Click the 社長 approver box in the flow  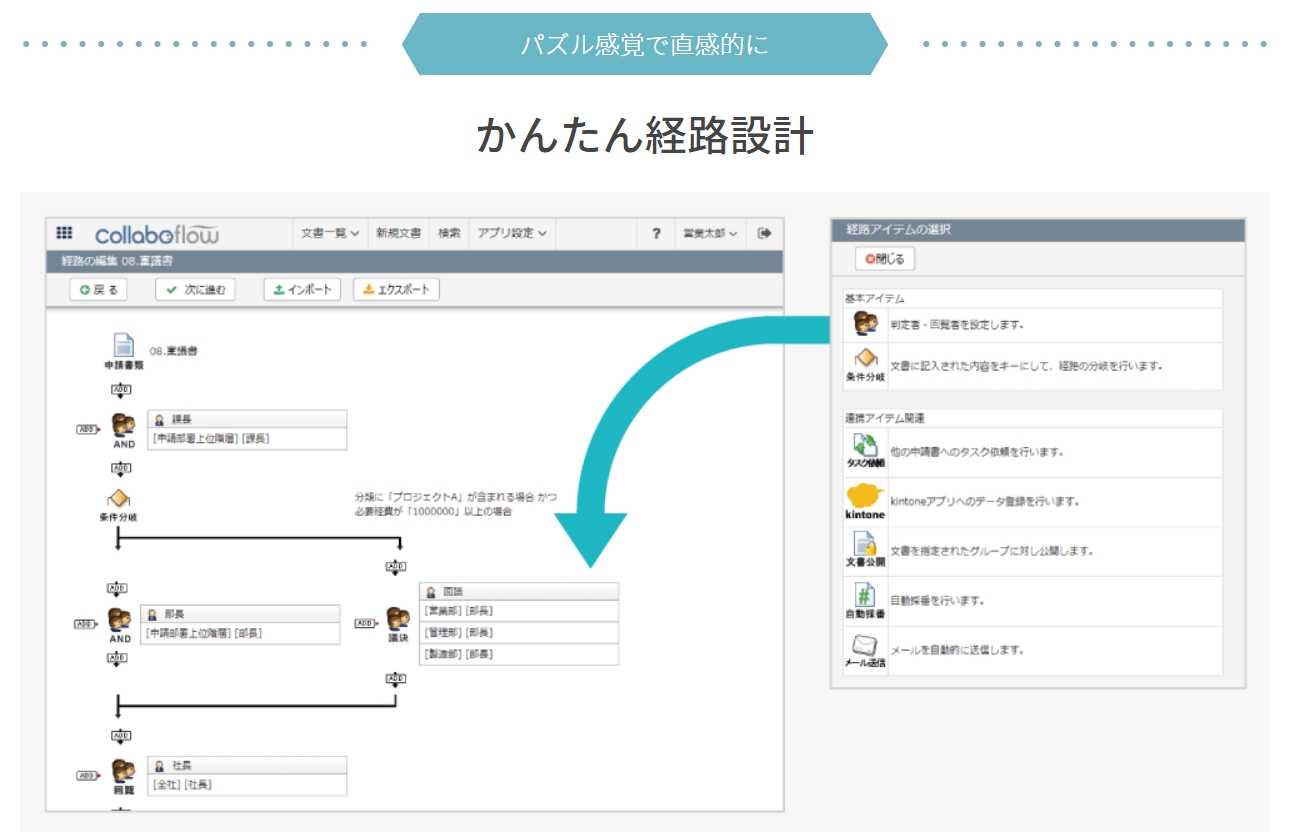click(x=246, y=775)
